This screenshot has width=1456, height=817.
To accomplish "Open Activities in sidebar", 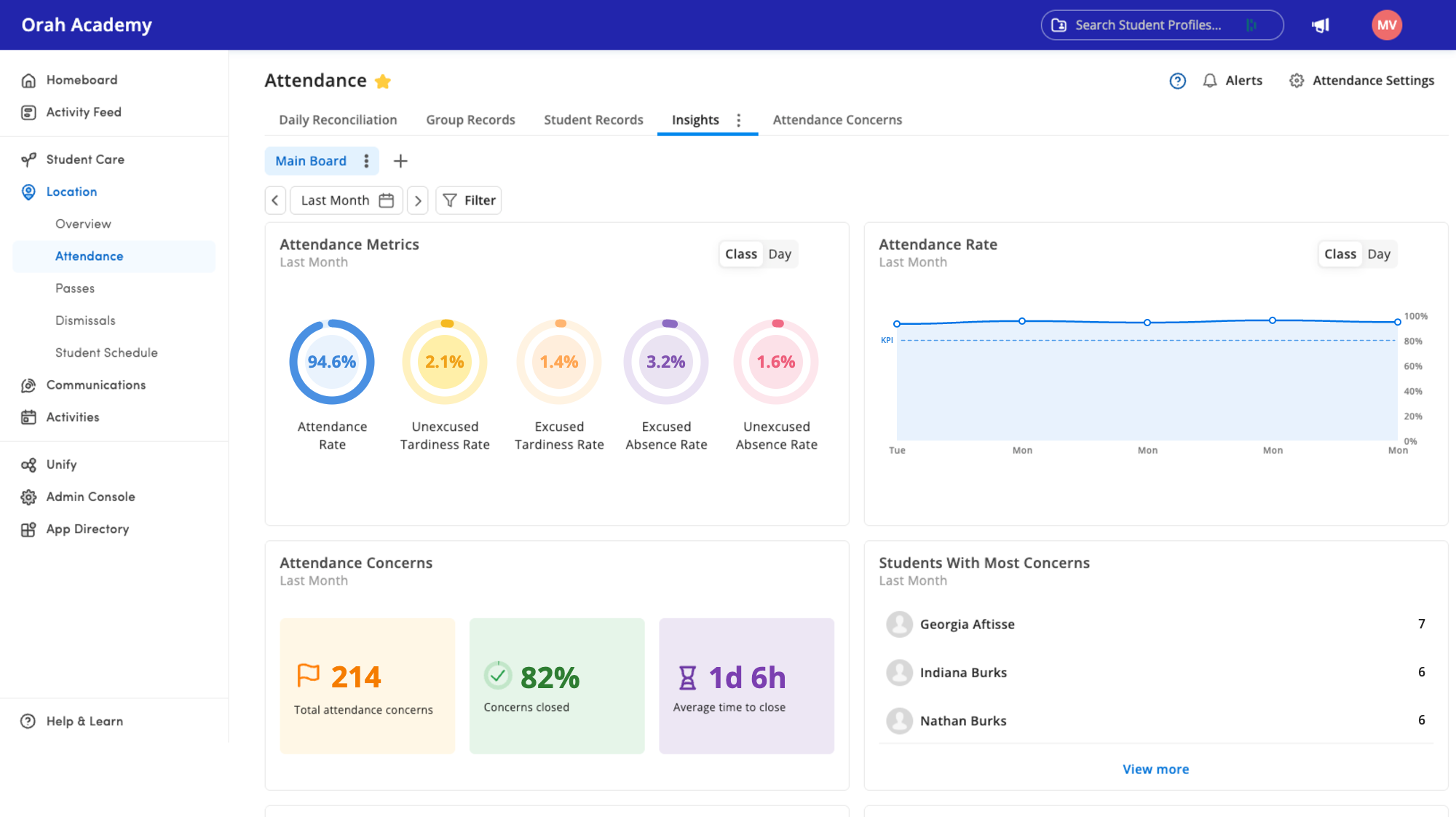I will point(73,417).
